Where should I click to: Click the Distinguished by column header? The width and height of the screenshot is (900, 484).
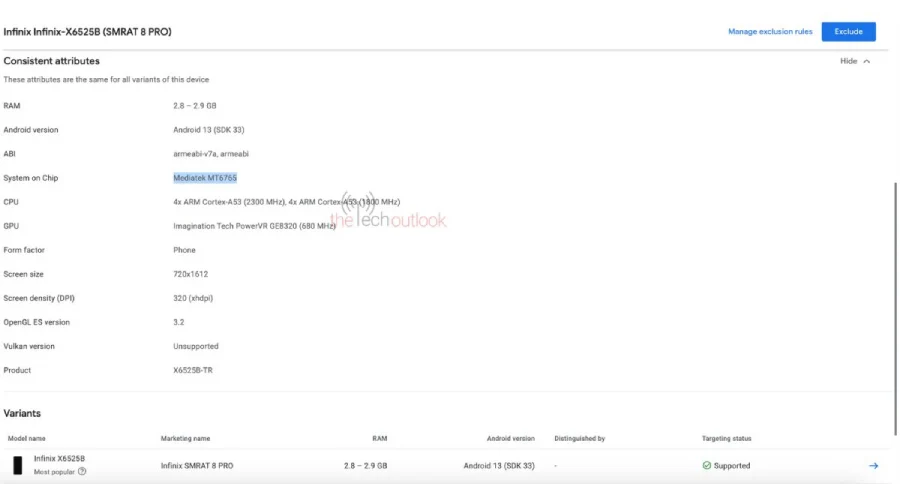tap(580, 438)
